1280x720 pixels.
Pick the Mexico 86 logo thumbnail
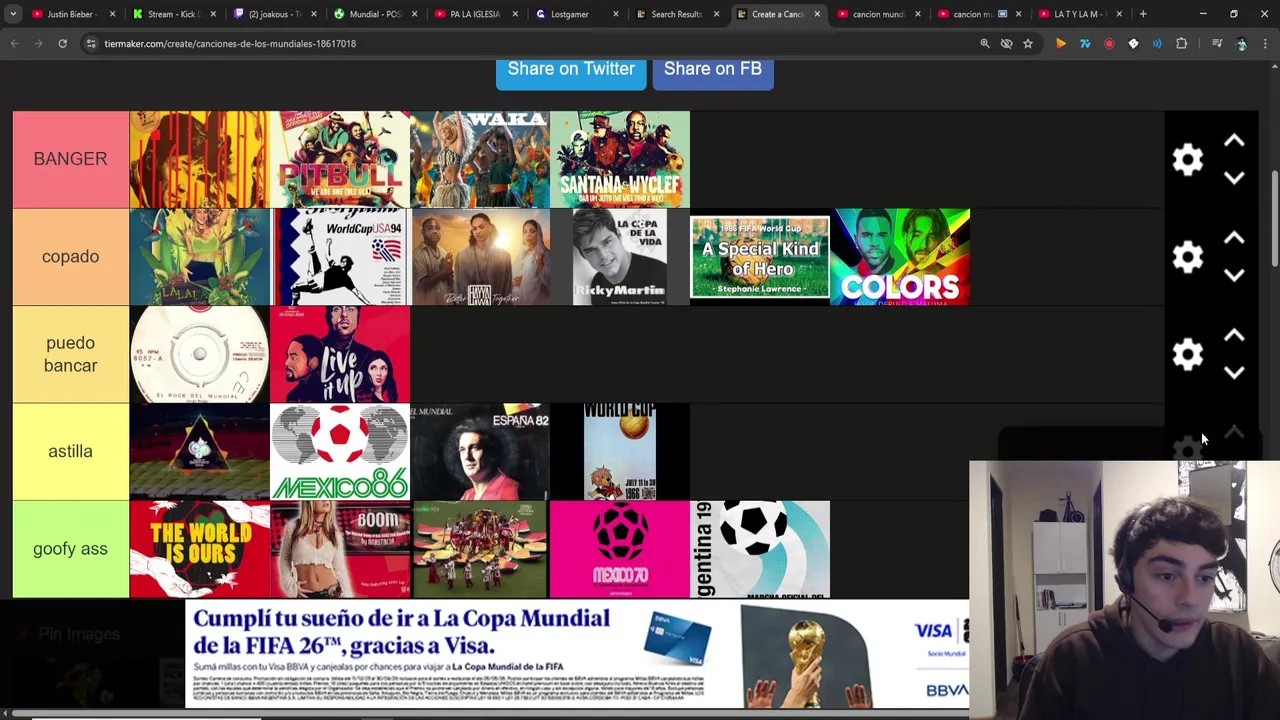click(340, 451)
